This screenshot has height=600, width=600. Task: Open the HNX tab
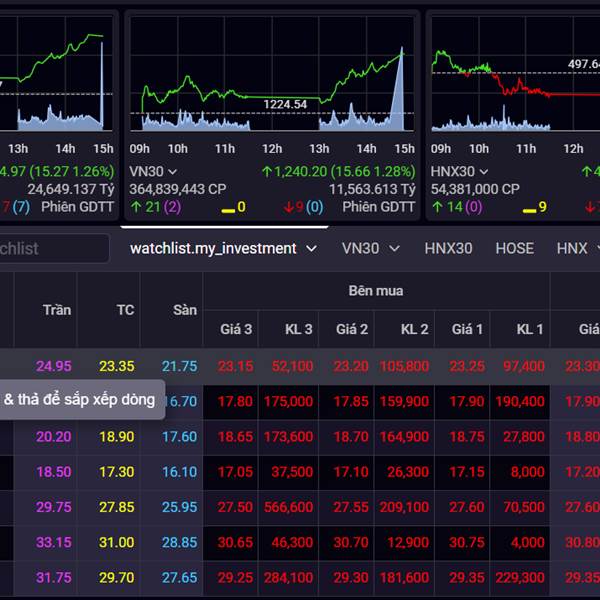[x=572, y=248]
